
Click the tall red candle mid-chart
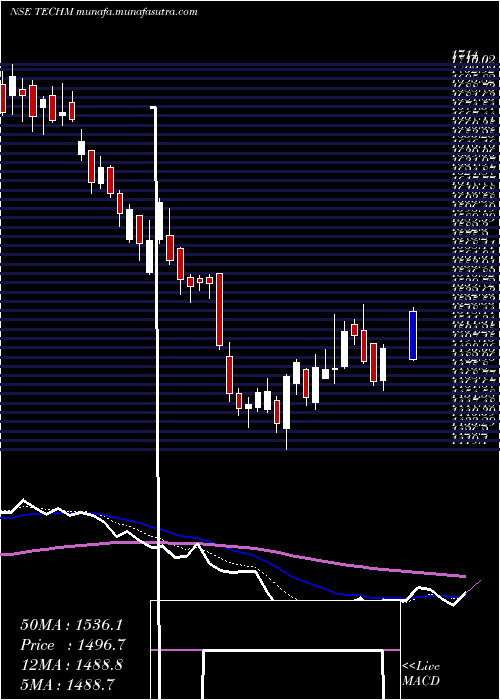tap(220, 309)
